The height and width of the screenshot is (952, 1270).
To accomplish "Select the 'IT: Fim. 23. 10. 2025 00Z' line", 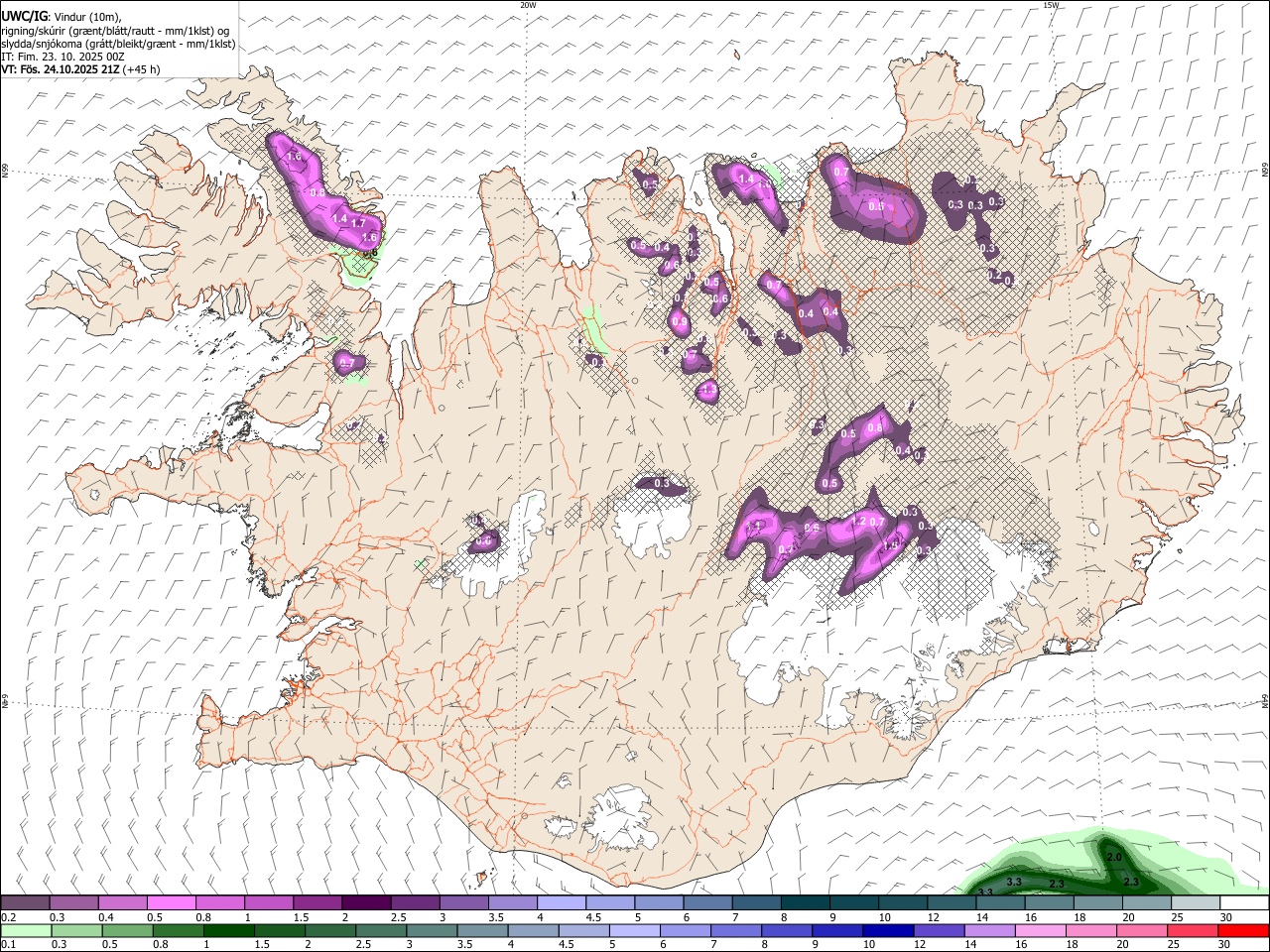I will pyautogui.click(x=63, y=57).
